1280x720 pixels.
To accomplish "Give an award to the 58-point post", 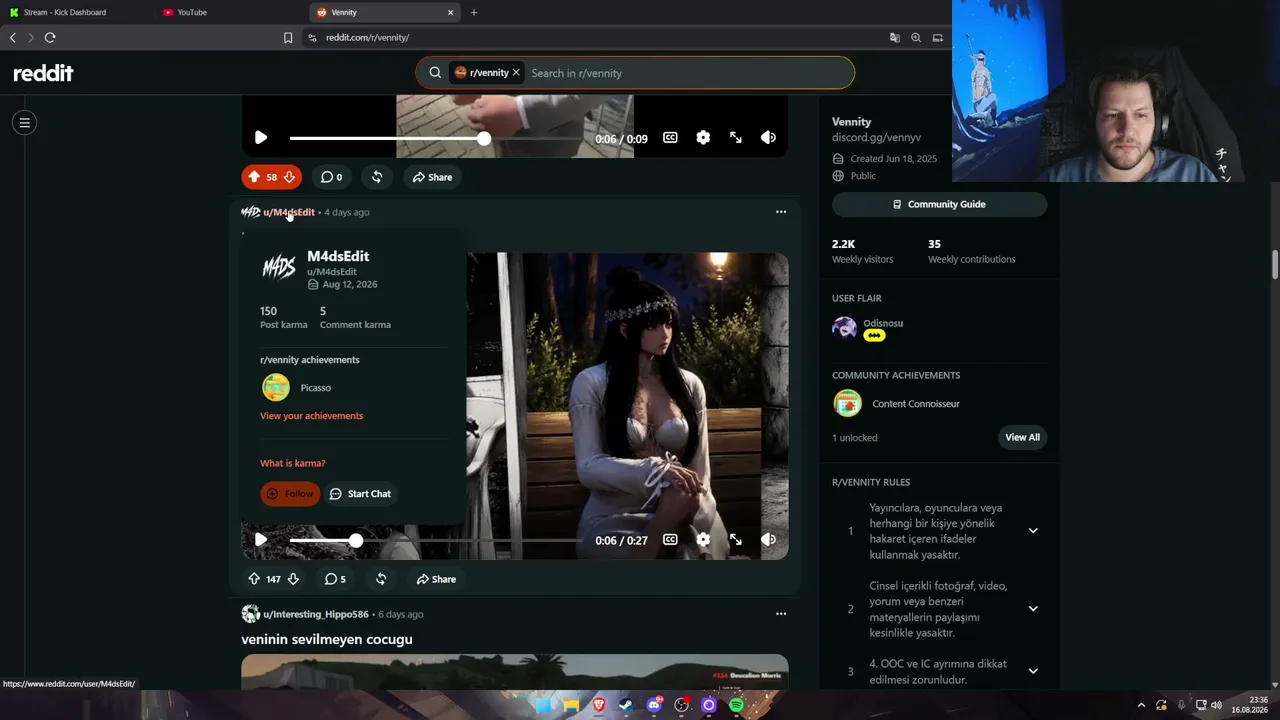I will 377,177.
